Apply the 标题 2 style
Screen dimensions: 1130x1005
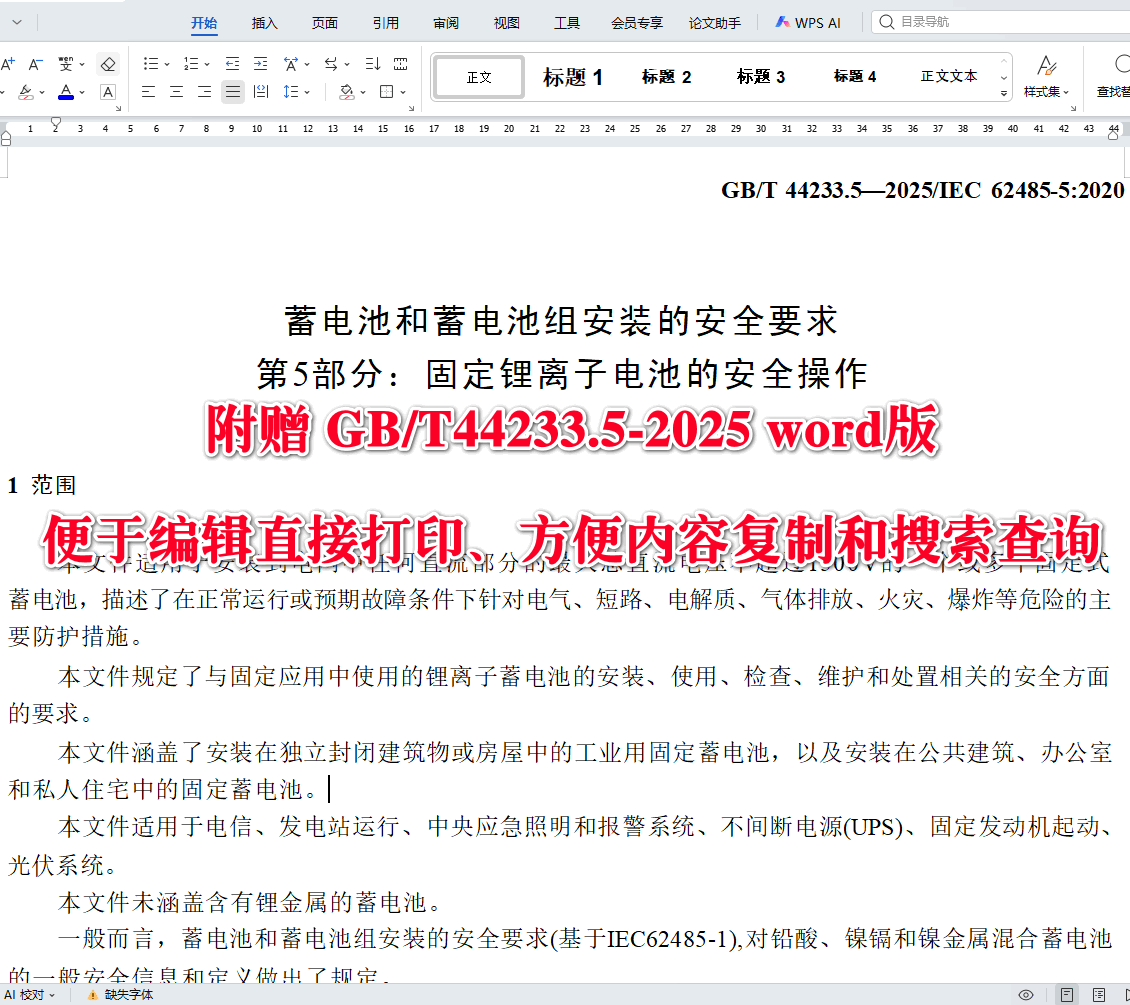667,77
